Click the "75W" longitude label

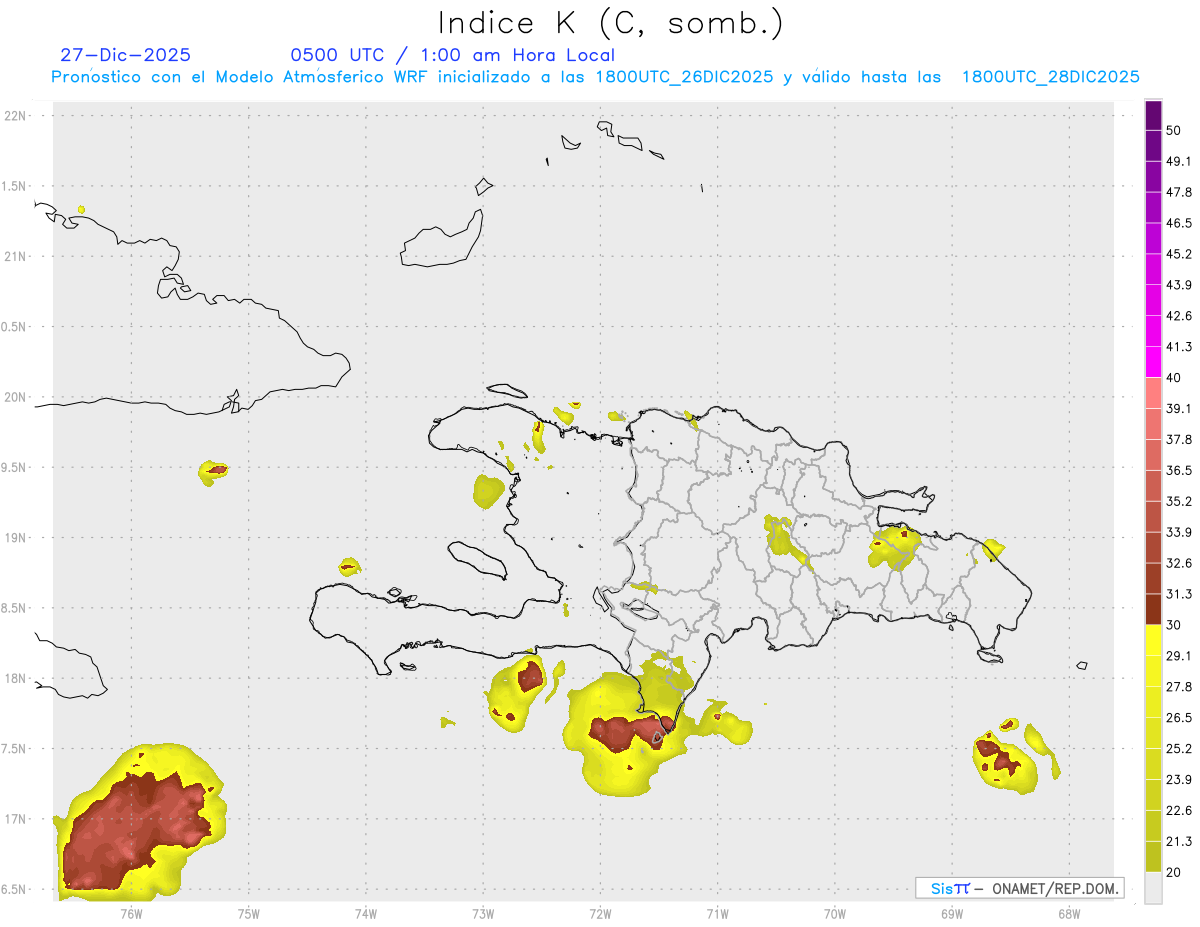coord(249,914)
